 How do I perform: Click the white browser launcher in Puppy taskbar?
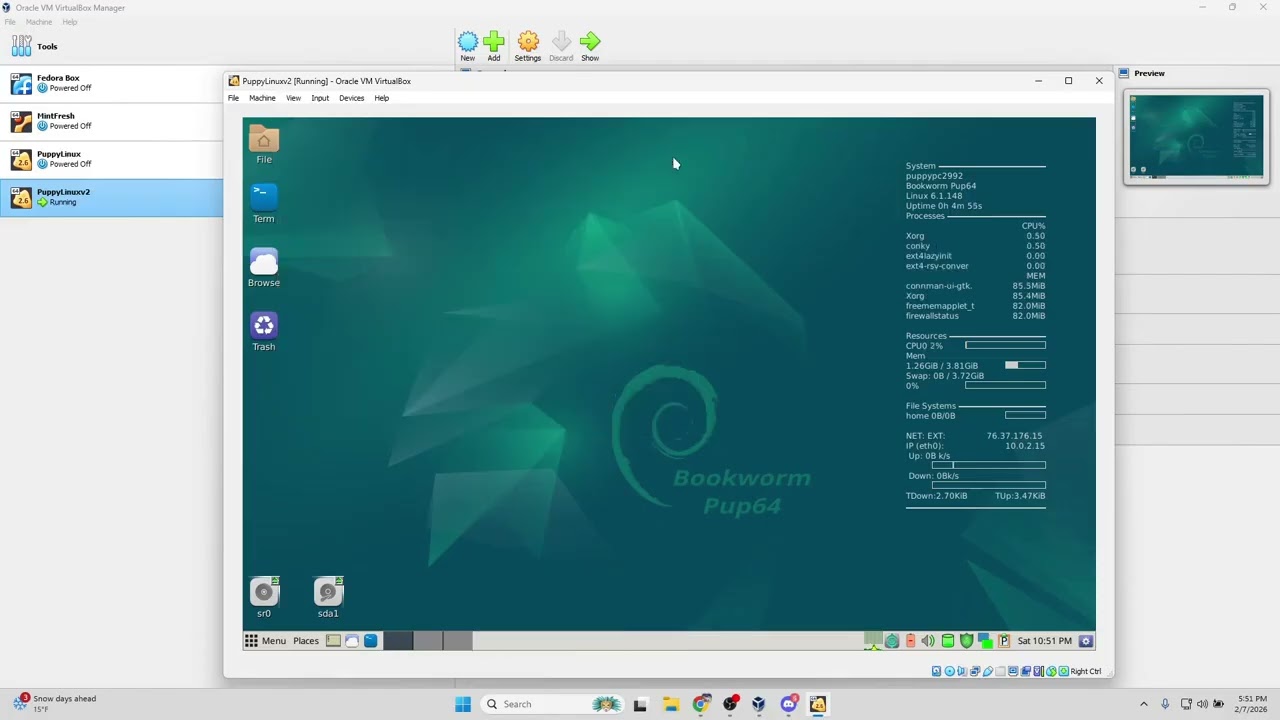point(352,641)
